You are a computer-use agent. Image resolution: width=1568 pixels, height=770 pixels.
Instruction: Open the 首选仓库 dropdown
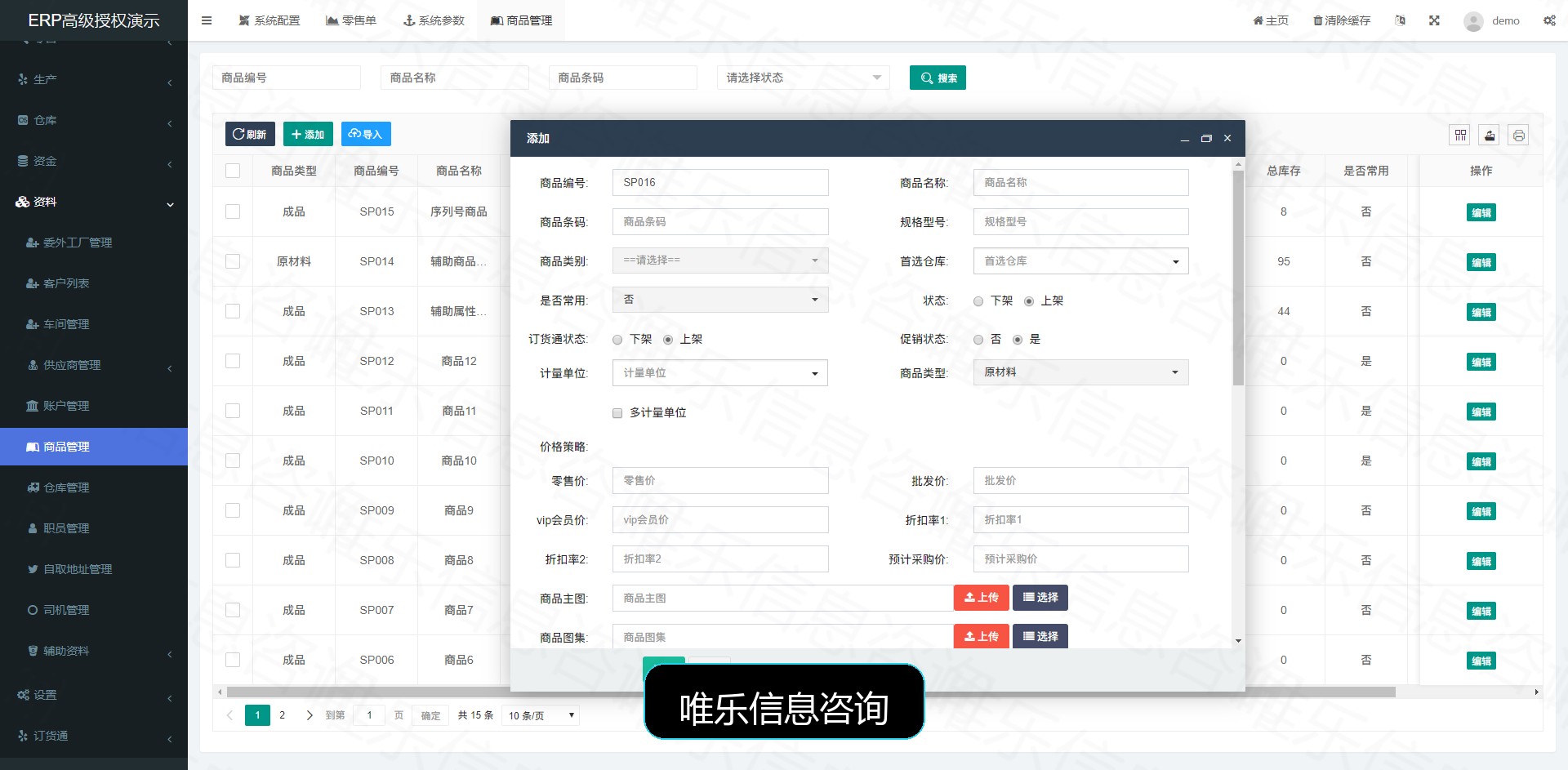pos(1080,261)
